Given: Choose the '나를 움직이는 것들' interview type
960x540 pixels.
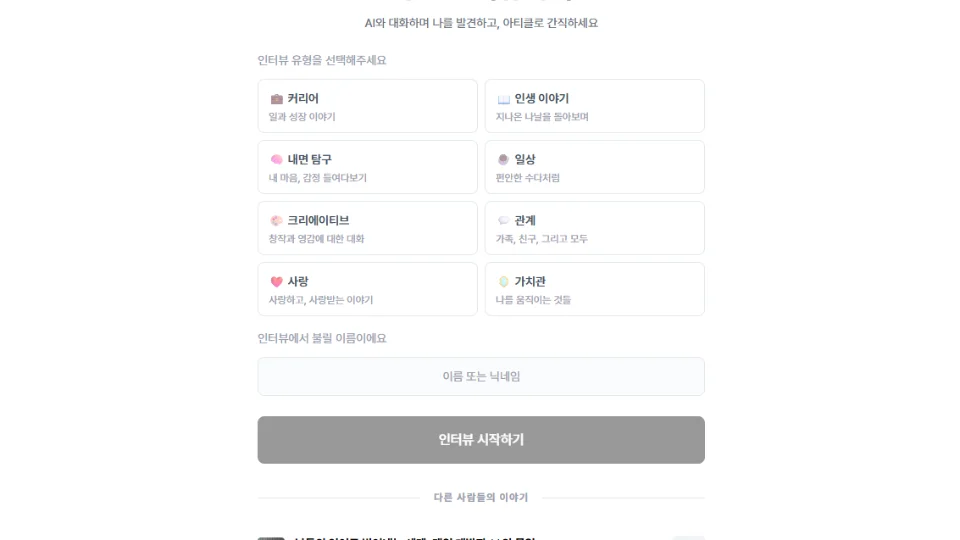Looking at the screenshot, I should (x=594, y=290).
